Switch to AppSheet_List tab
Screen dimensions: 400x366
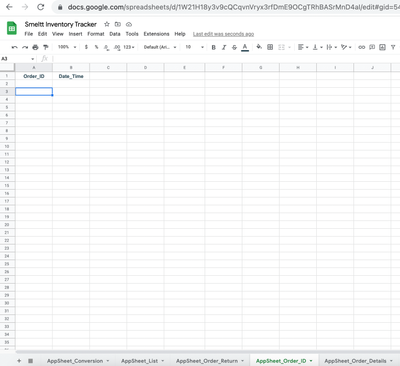tap(139, 361)
